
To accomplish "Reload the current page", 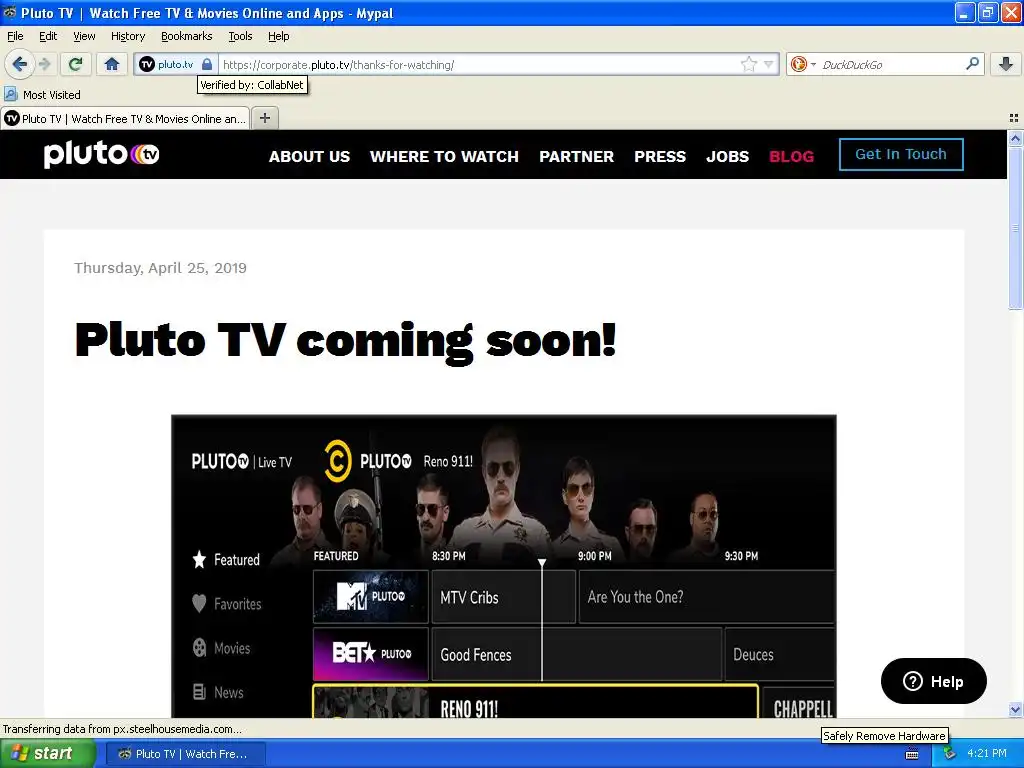I will coord(75,64).
